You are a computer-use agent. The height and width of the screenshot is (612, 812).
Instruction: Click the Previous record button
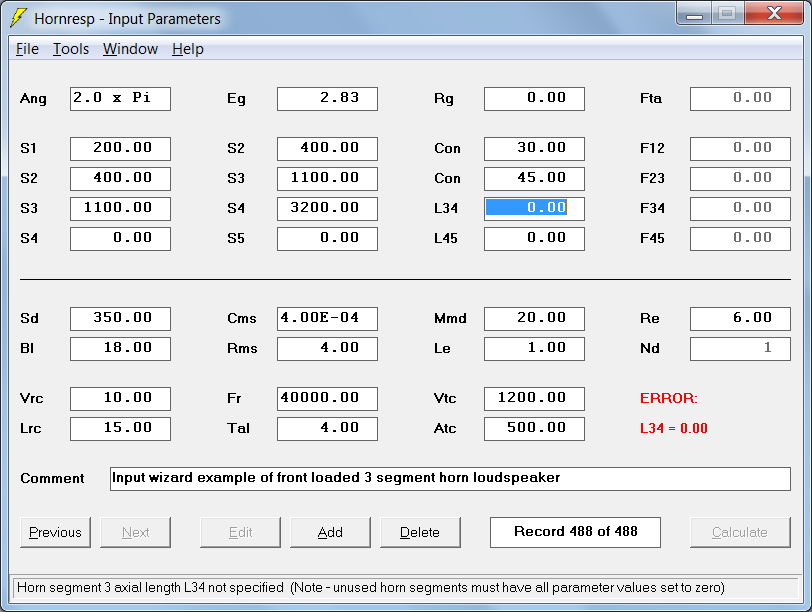pyautogui.click(x=55, y=532)
